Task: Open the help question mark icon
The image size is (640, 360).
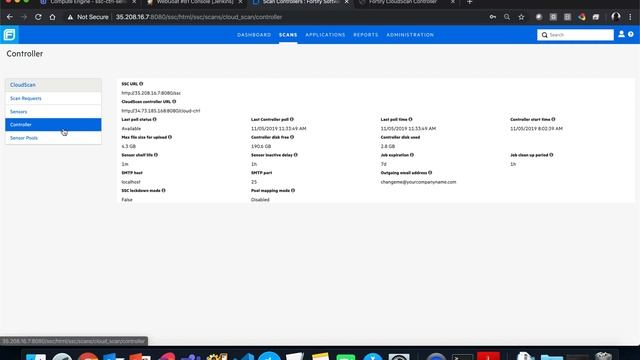Action: pos(631,35)
